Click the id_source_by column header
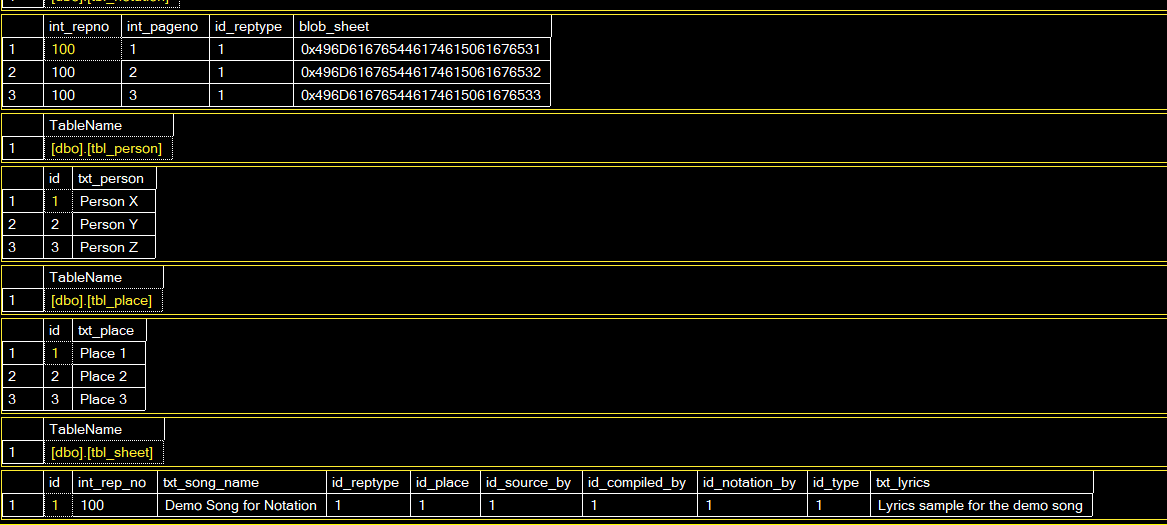 coord(529,482)
